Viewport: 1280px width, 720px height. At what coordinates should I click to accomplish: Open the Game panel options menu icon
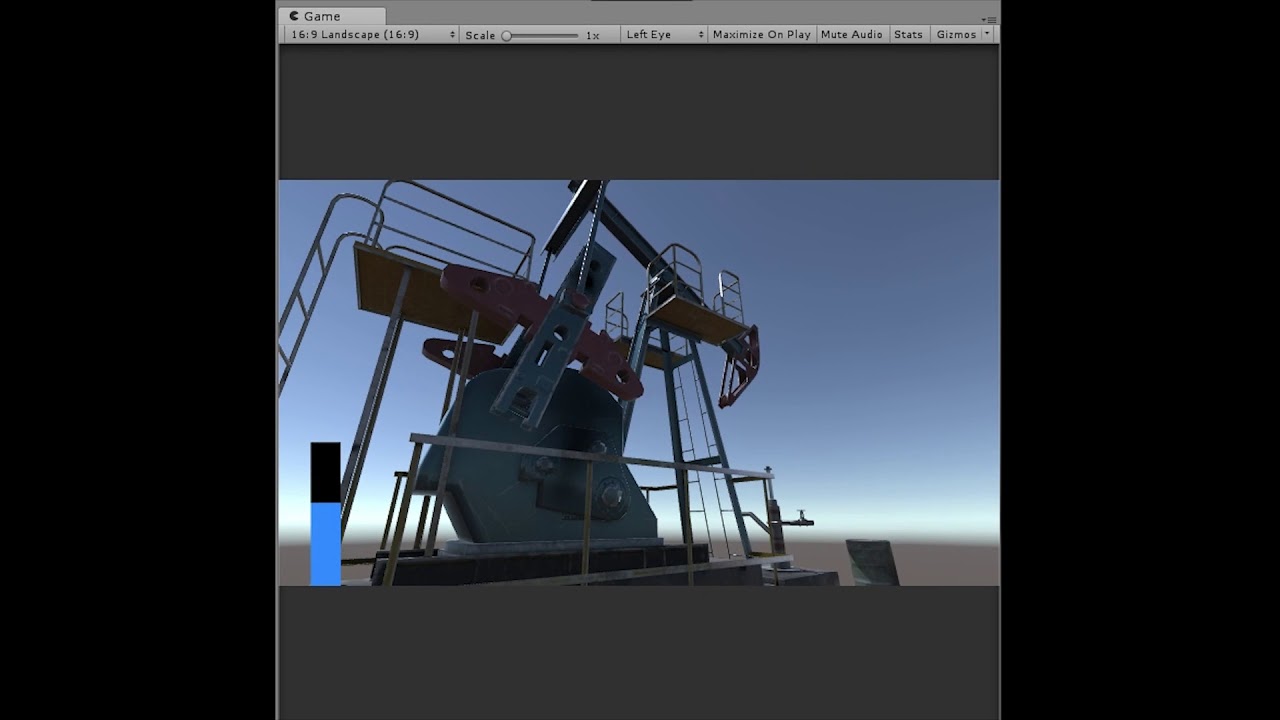[988, 19]
